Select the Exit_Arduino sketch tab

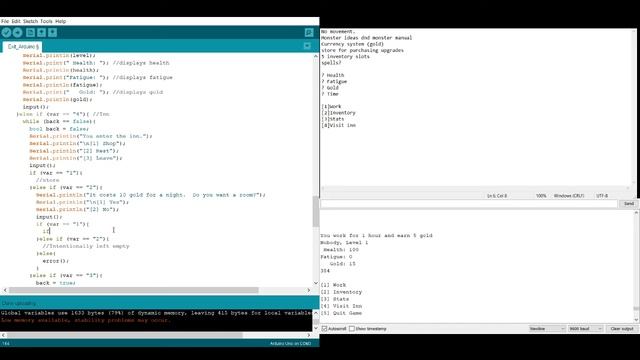tap(23, 47)
